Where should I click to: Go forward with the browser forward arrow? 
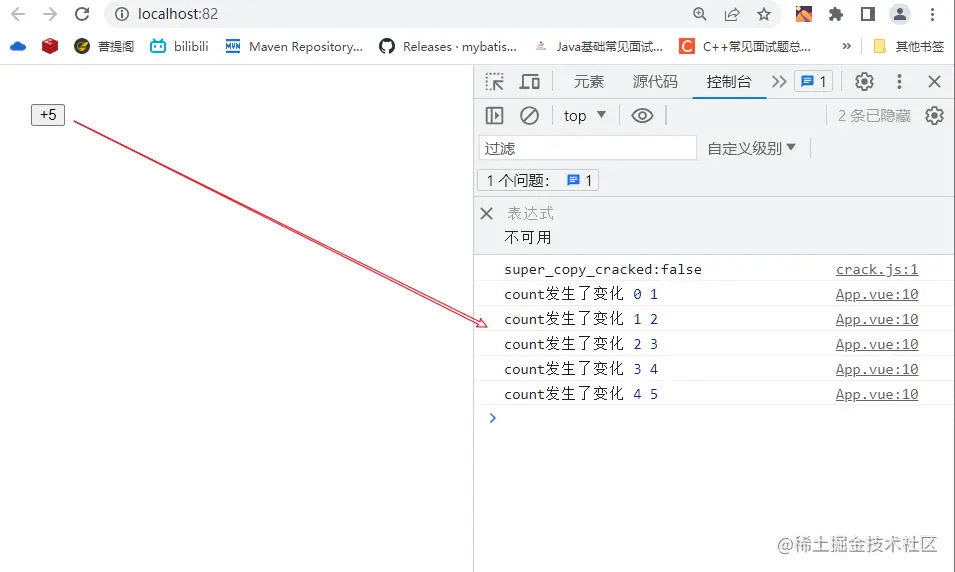tap(50, 14)
